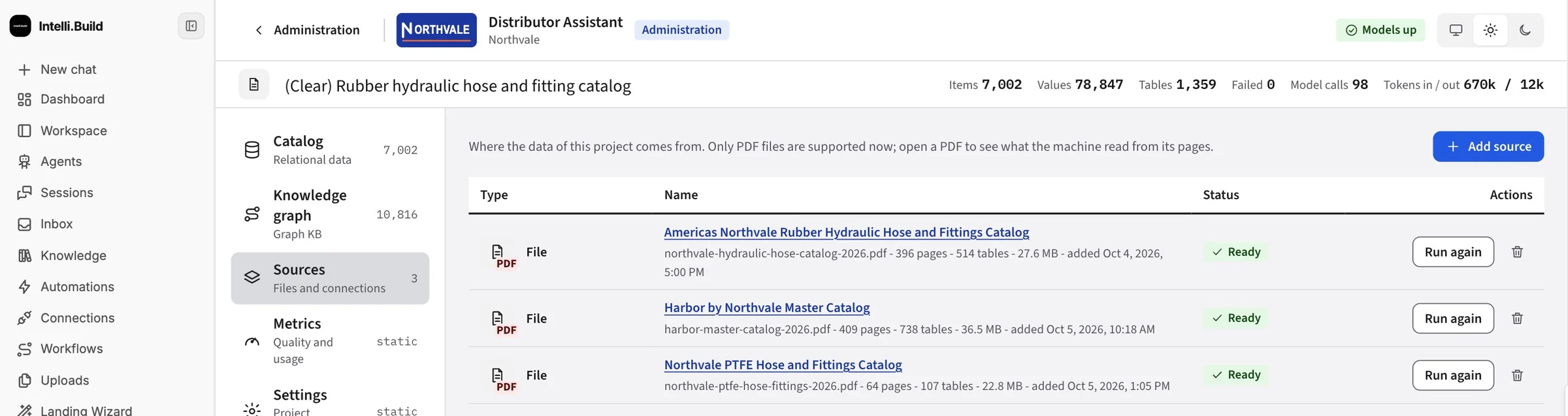
Task: Click the Administration badge
Action: [681, 30]
